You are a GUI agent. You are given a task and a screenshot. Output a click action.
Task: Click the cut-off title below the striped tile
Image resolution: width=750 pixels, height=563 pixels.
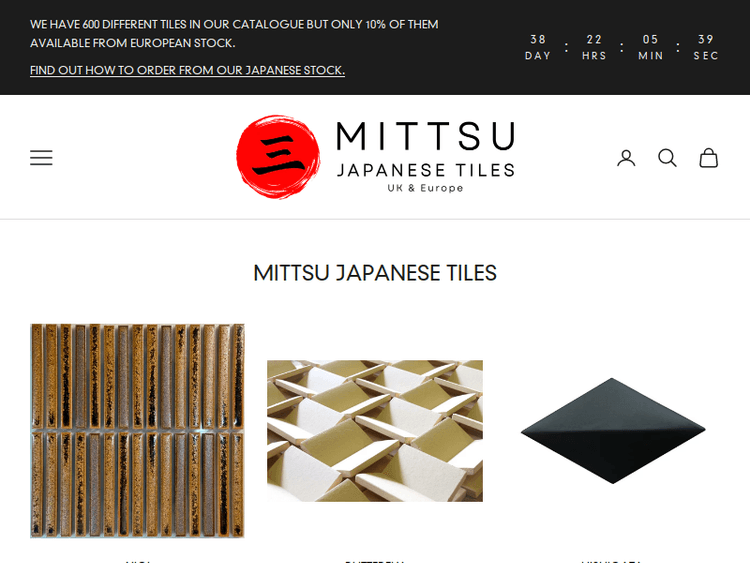pyautogui.click(x=137, y=561)
